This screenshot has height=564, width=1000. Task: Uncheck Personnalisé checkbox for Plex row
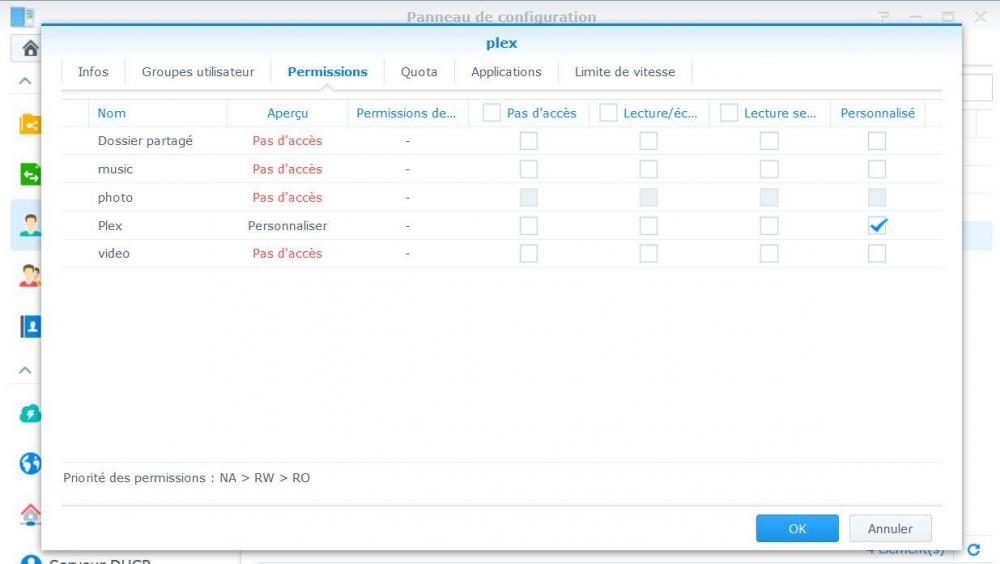[877, 226]
